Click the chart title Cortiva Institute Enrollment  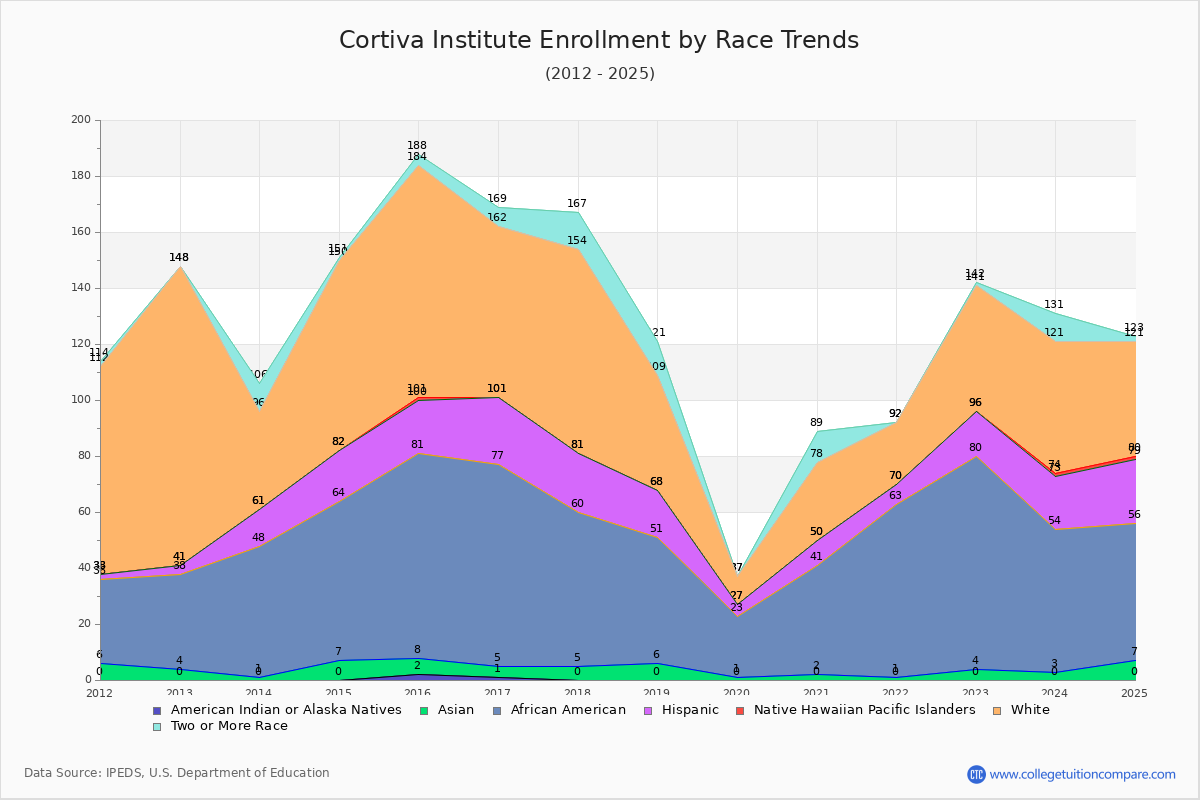[x=599, y=40]
